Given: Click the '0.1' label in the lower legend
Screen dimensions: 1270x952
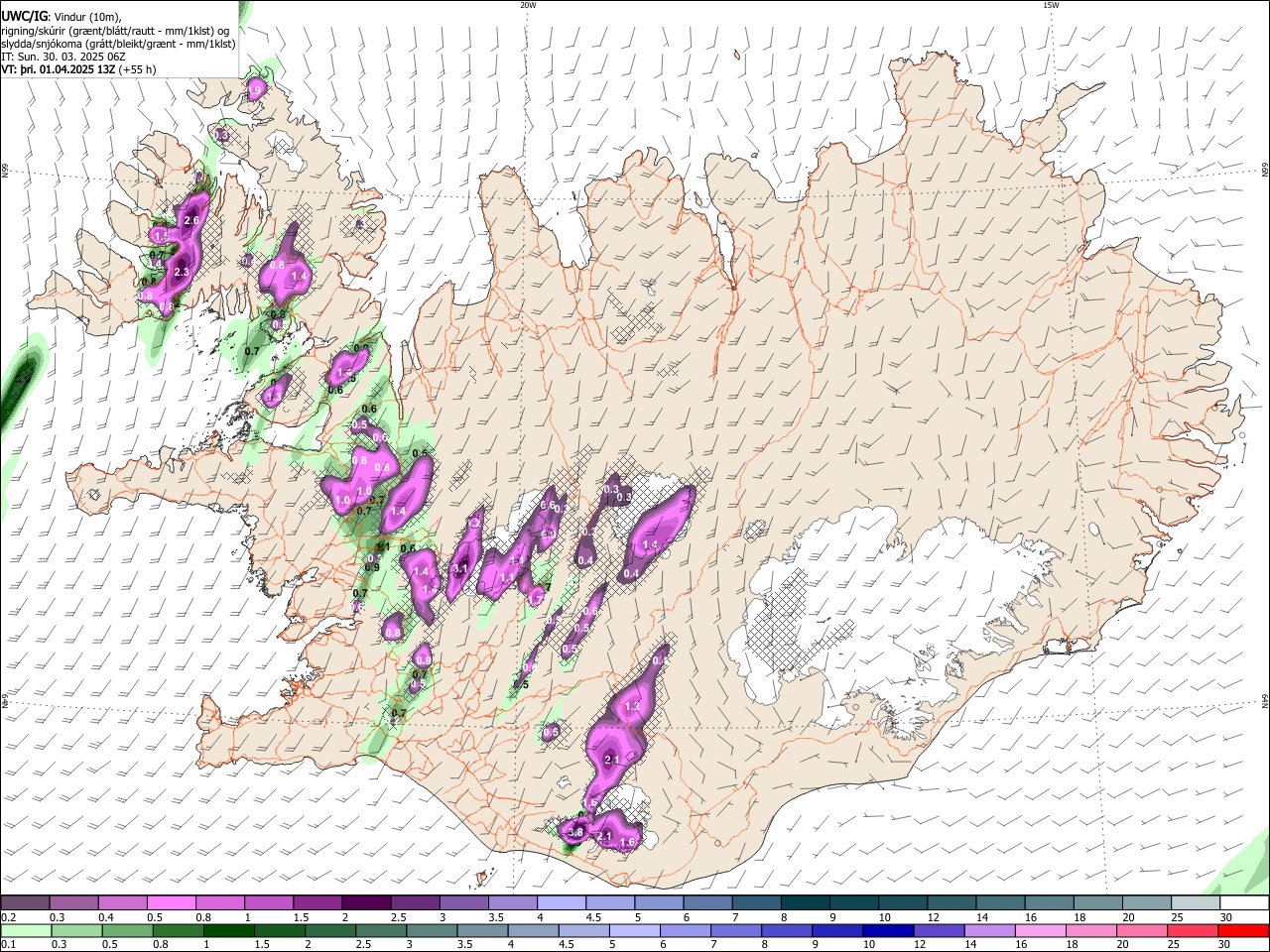Looking at the screenshot, I should click(8, 945).
